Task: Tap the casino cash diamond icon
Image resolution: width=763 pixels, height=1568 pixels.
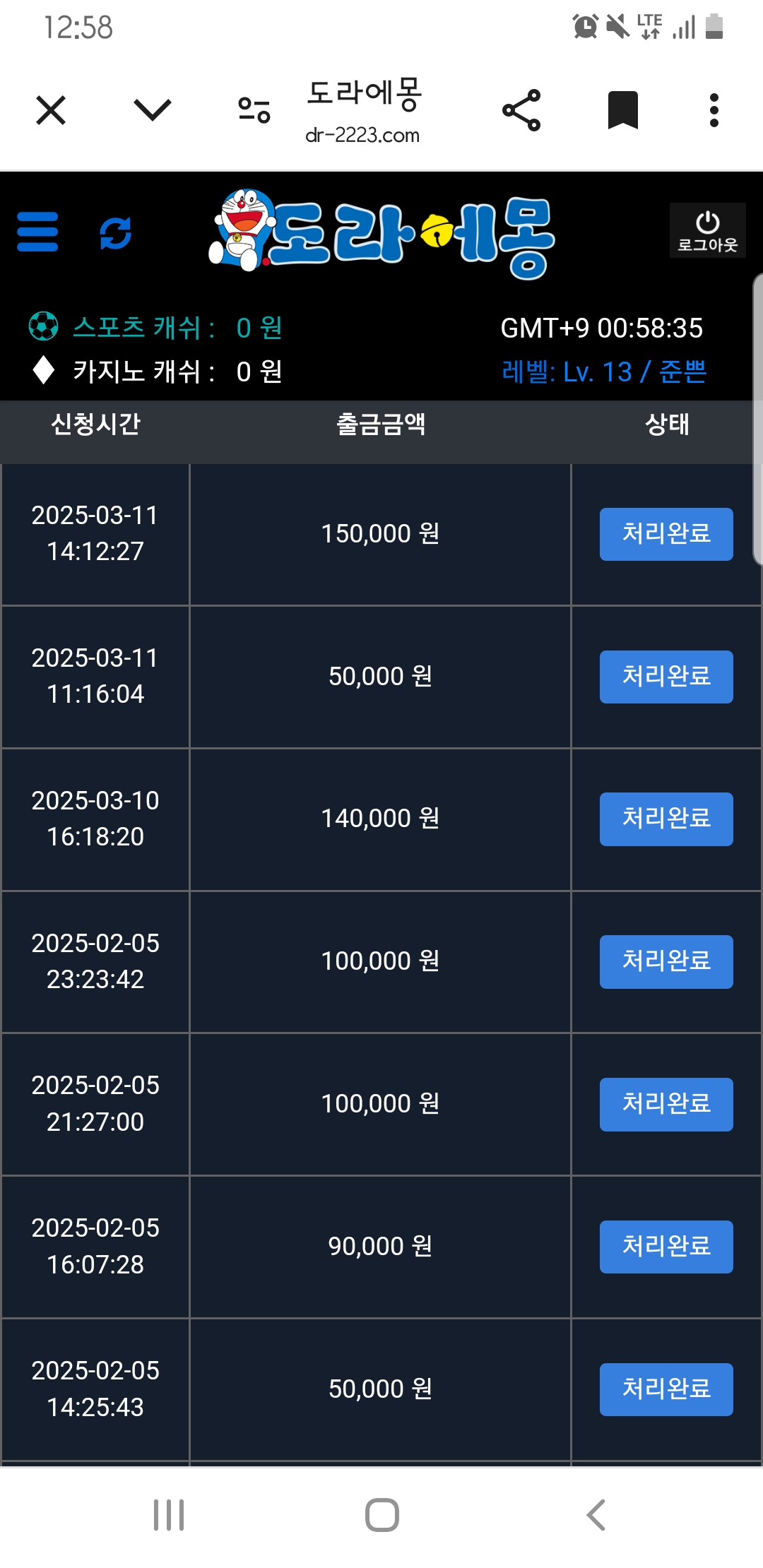Action: coord(44,370)
